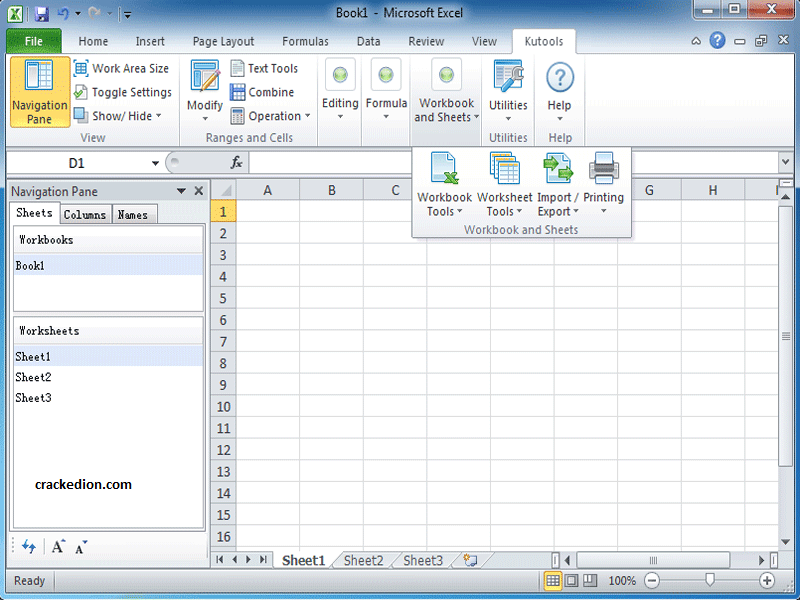This screenshot has width=800, height=600.
Task: Close the Navigation Pane
Action: (x=199, y=191)
